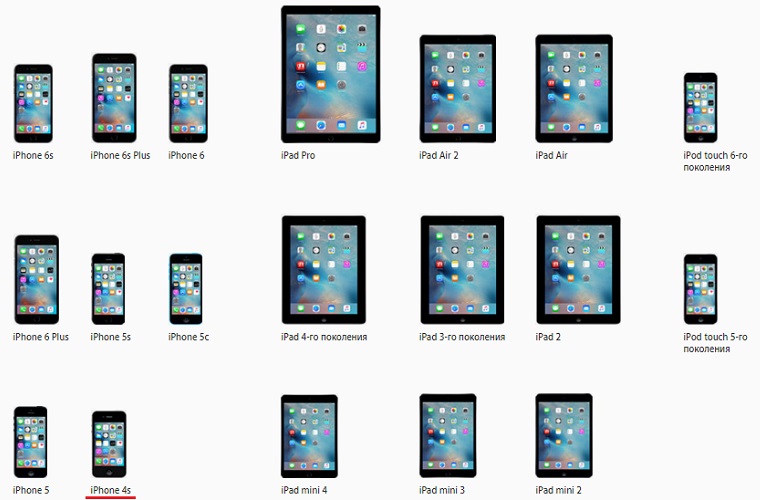The image size is (760, 500).
Task: Click the iPhone 6s device image
Action: click(x=33, y=103)
